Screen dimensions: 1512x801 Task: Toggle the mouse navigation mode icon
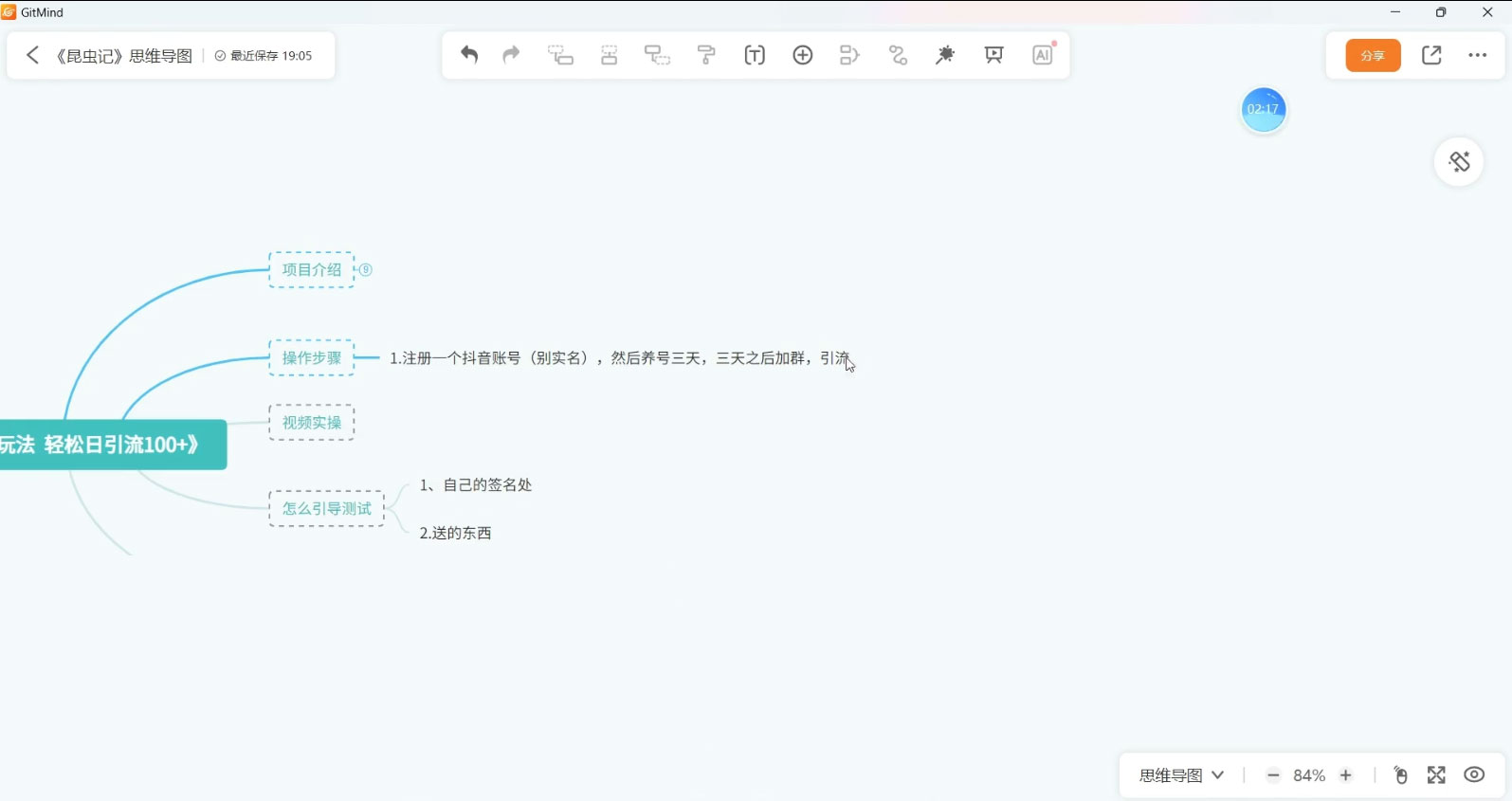(x=1401, y=775)
